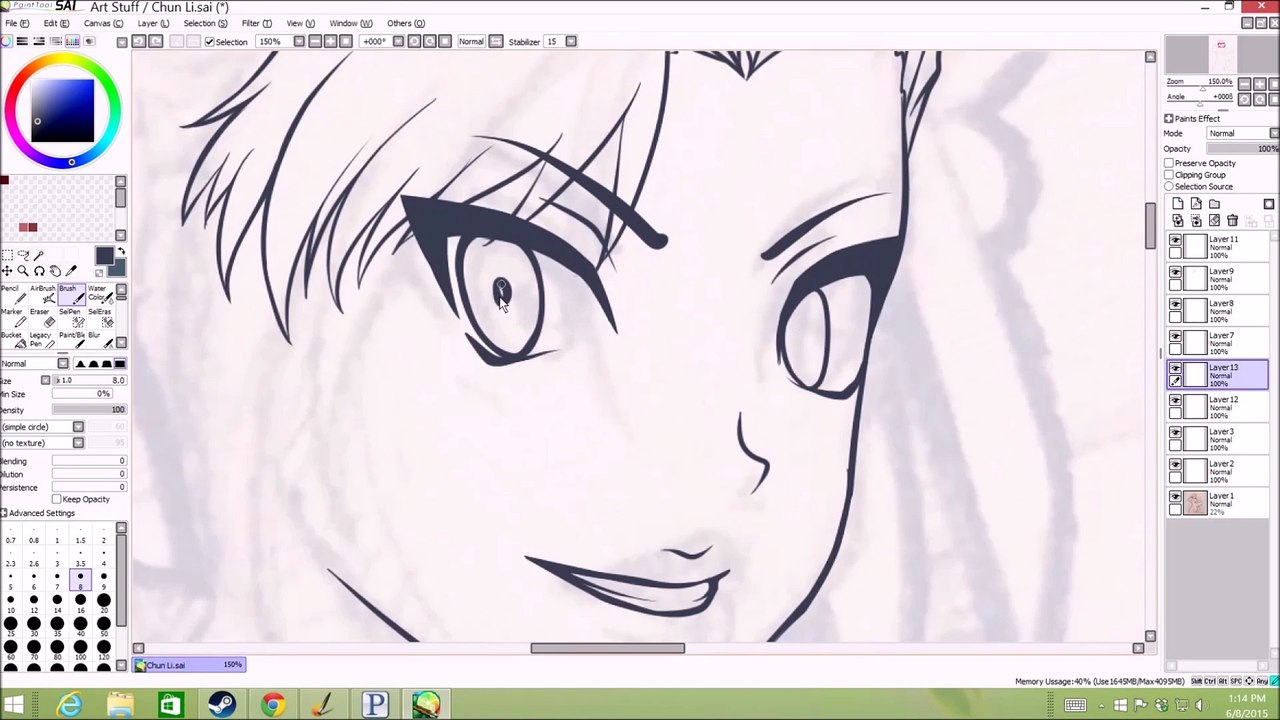The height and width of the screenshot is (720, 1280).
Task: Select the Eraser tool
Action: point(42,318)
